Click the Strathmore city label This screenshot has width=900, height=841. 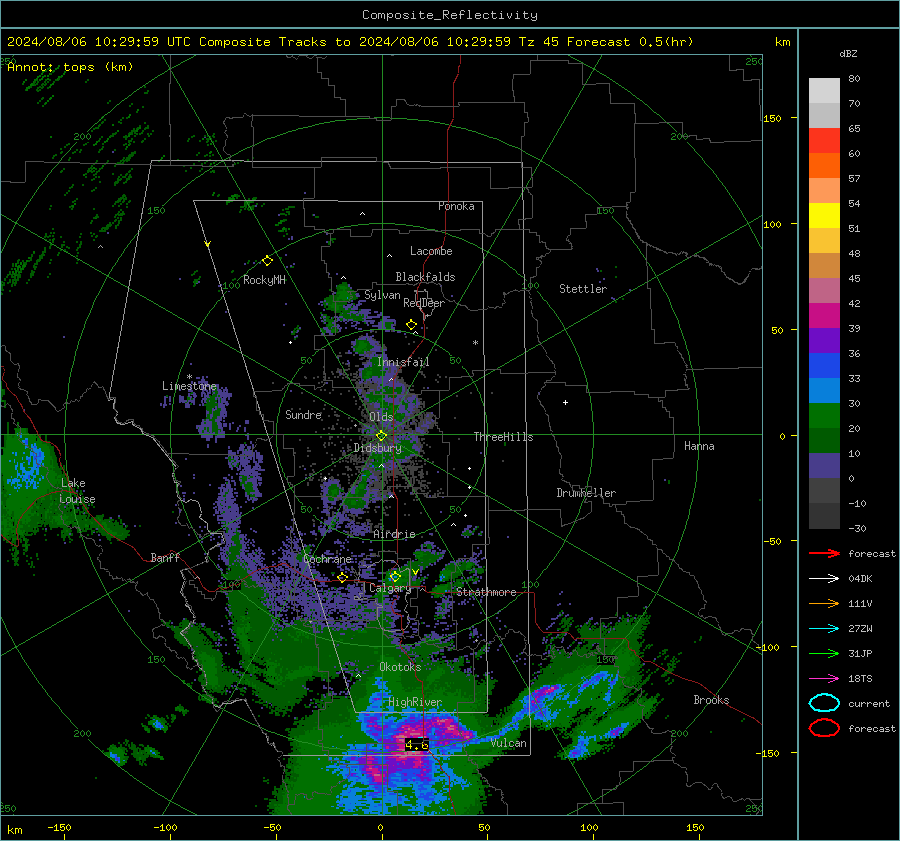tap(486, 592)
